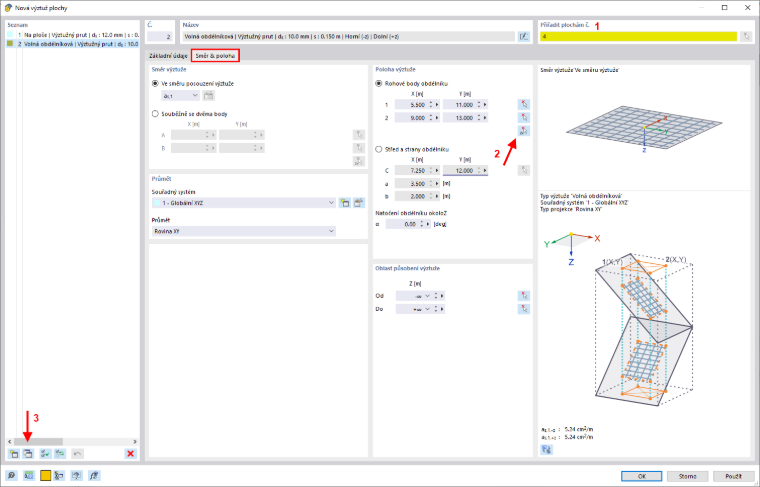Viewport: 760px width, 487px height.
Task: Apply changes with Použít button
Action: coord(733,476)
